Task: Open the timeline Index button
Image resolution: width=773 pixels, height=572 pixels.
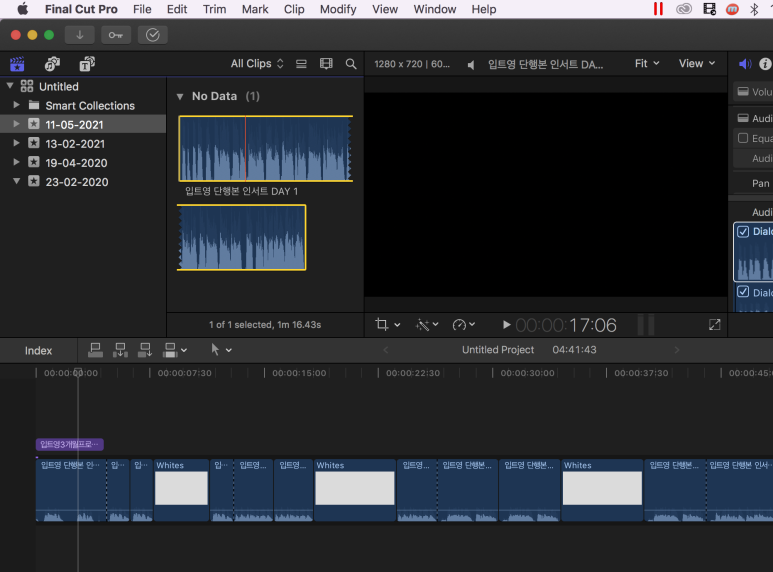Action: 38,351
